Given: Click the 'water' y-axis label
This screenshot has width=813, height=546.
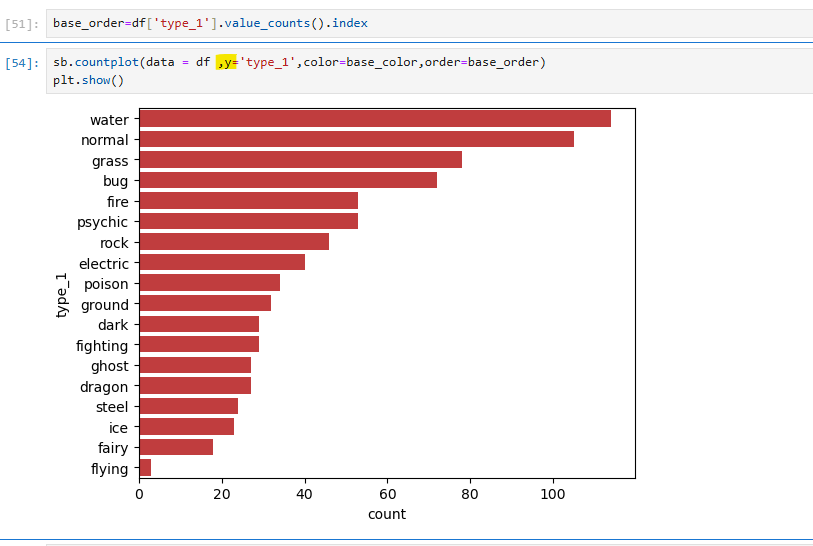Looking at the screenshot, I should pyautogui.click(x=109, y=120).
